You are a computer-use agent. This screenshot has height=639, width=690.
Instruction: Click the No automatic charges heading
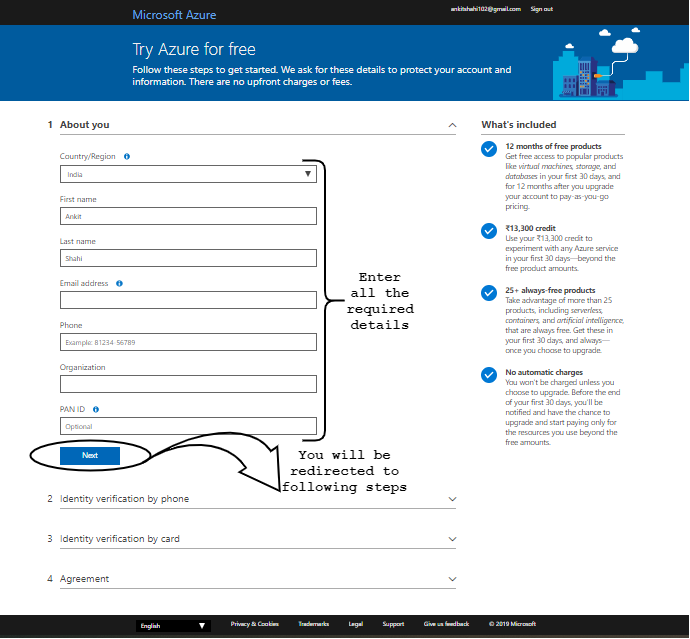(544, 372)
